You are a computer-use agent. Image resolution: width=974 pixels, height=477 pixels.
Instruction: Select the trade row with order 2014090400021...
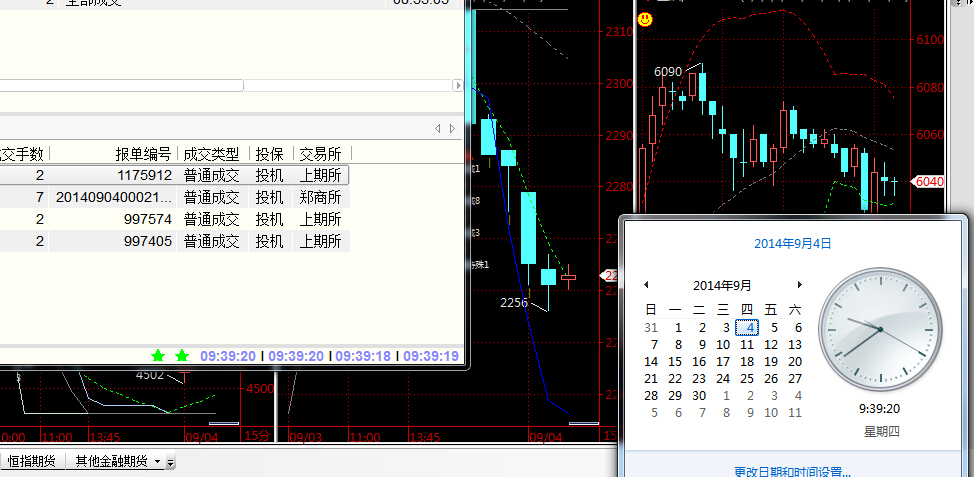pyautogui.click(x=175, y=198)
